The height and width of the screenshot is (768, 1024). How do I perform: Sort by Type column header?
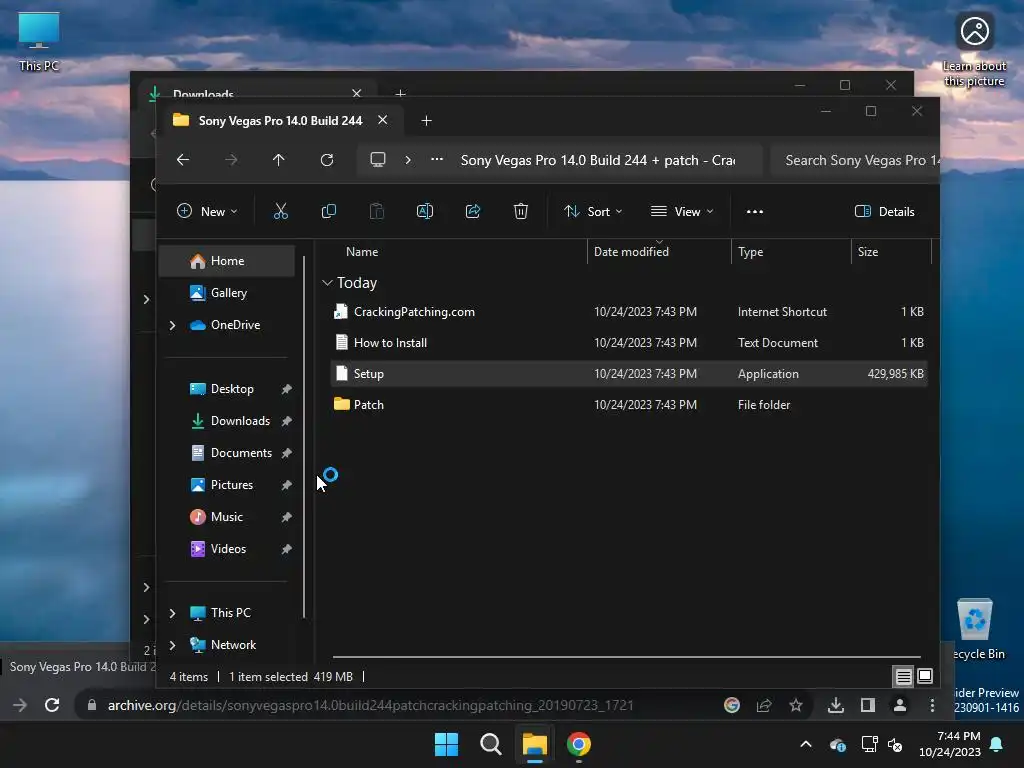(x=750, y=252)
